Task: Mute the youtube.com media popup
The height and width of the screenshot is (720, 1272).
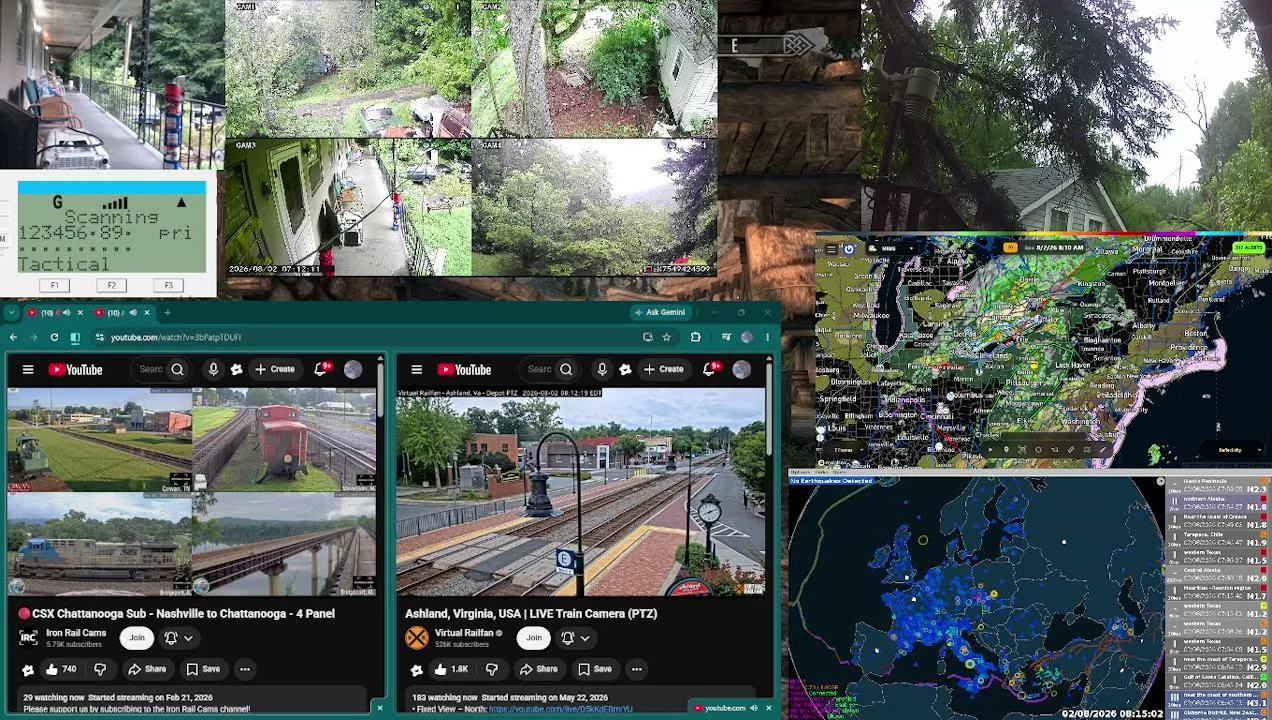Action: point(754,708)
